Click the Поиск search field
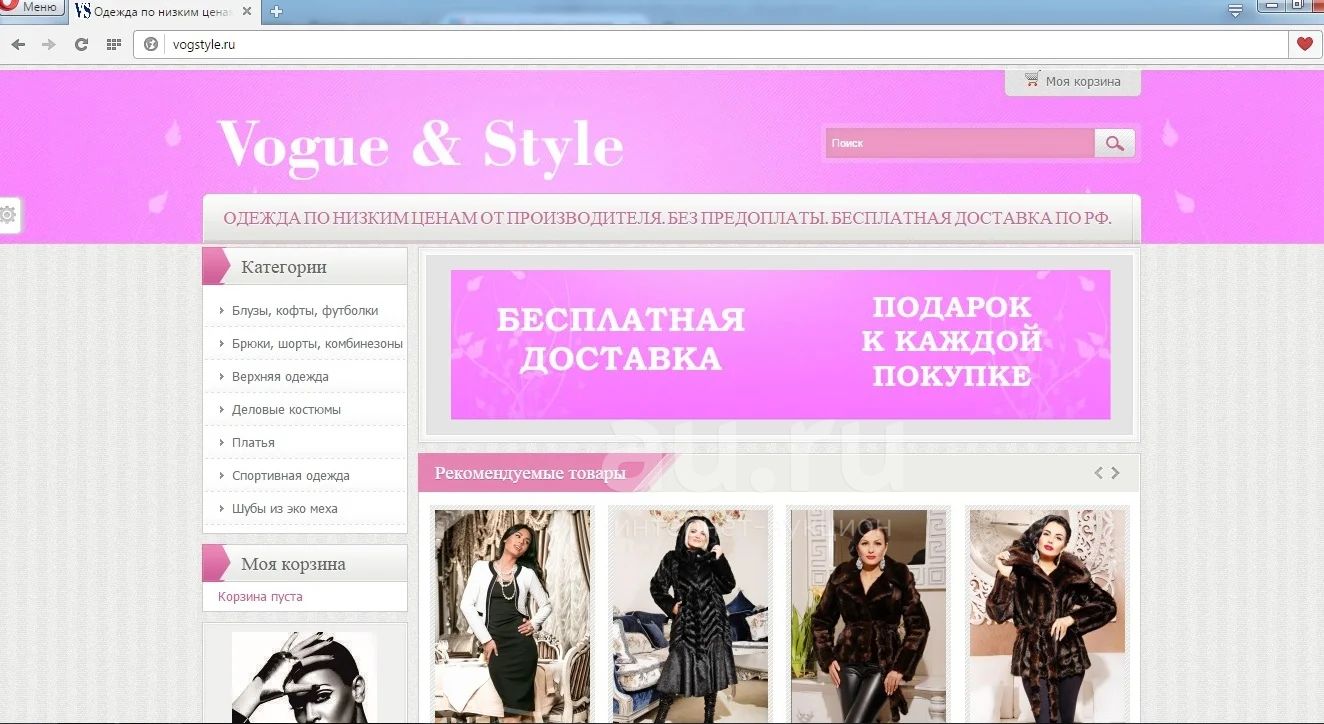Screen dimensions: 1324x724 coord(959,143)
